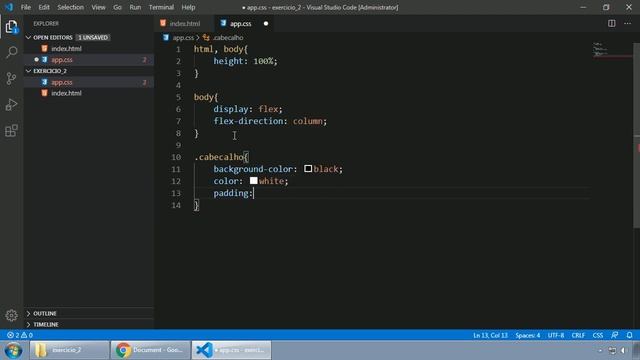Open the Run menu
Viewport: 640px width, 360px height.
click(x=135, y=7)
